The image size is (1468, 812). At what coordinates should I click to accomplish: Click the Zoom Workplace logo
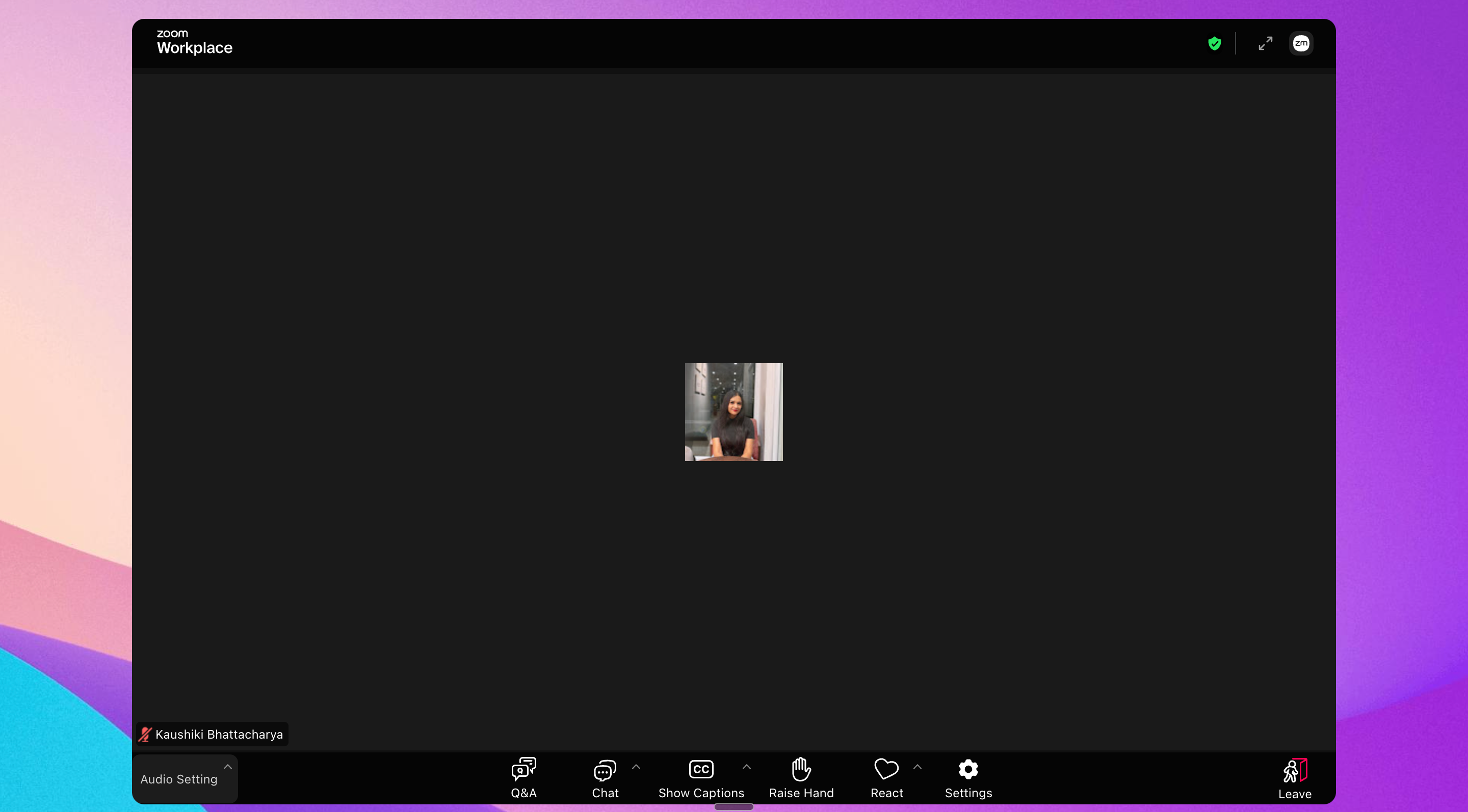tap(194, 42)
